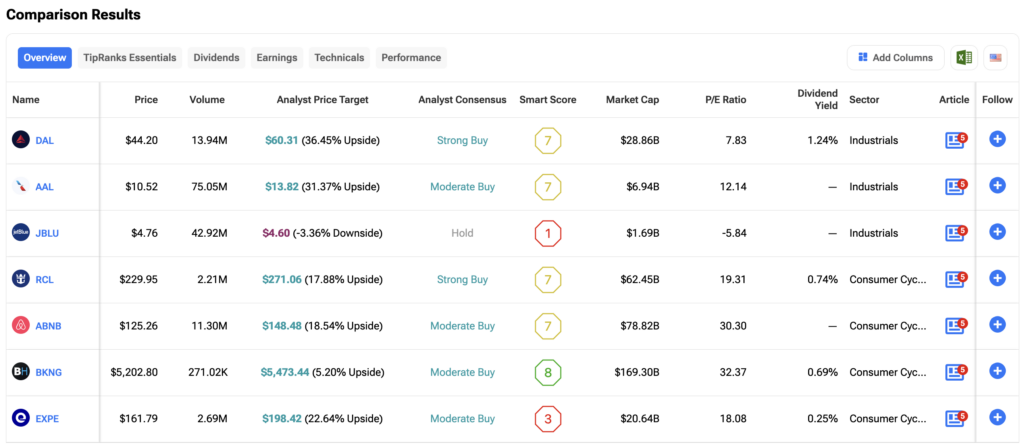Image resolution: width=1024 pixels, height=448 pixels.
Task: Click the Booking Holdings logo icon
Action: tap(21, 372)
